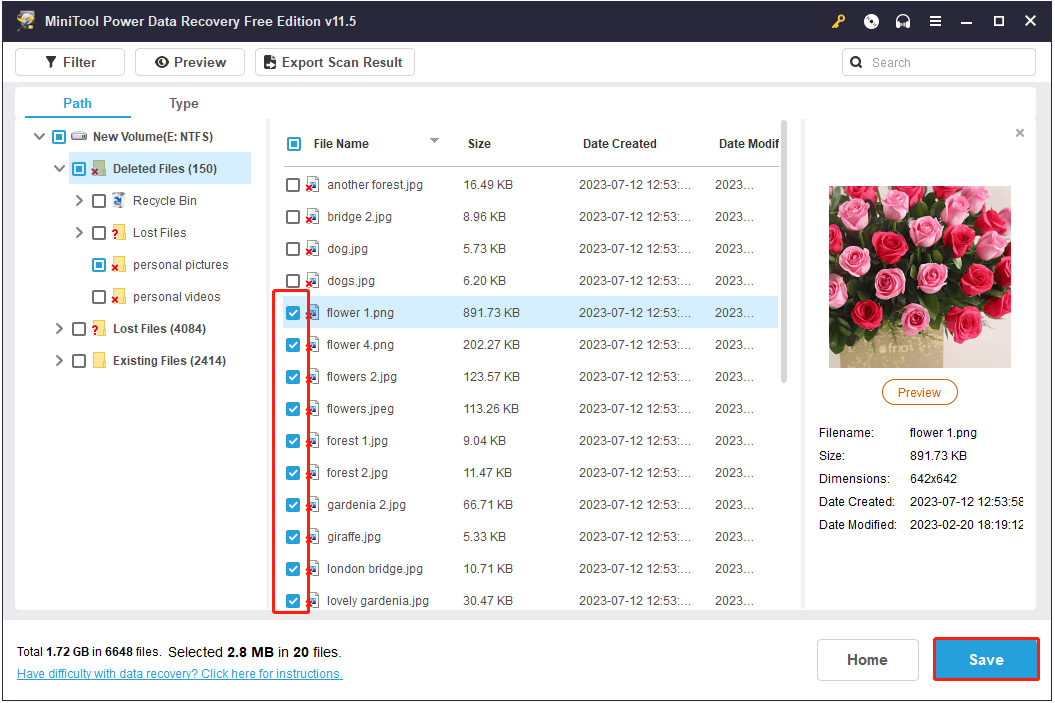Check the bridge 2.jpg checkbox
1055x703 pixels.
click(x=293, y=217)
